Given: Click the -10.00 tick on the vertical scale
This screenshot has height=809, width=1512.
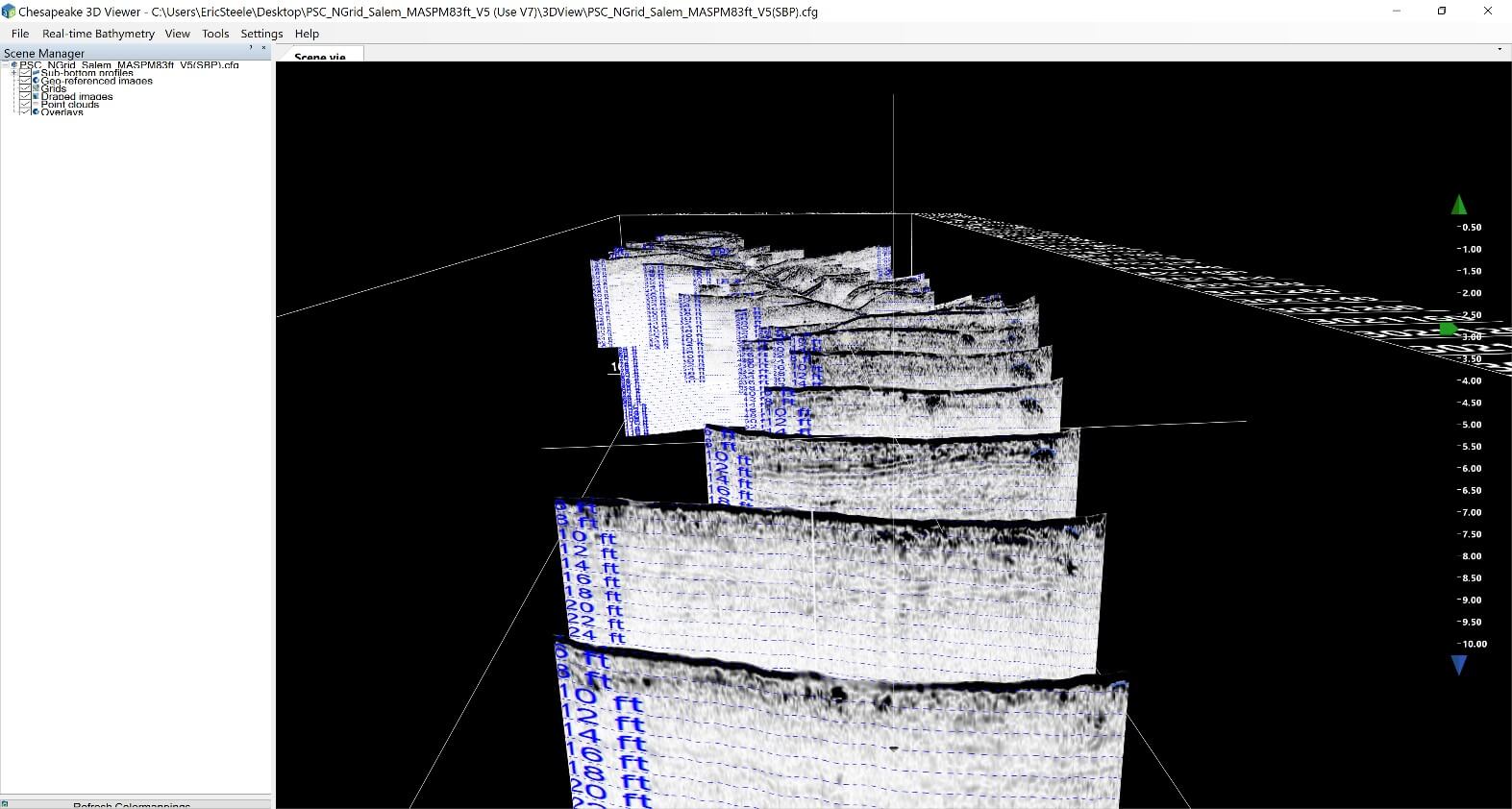Looking at the screenshot, I should (1472, 644).
